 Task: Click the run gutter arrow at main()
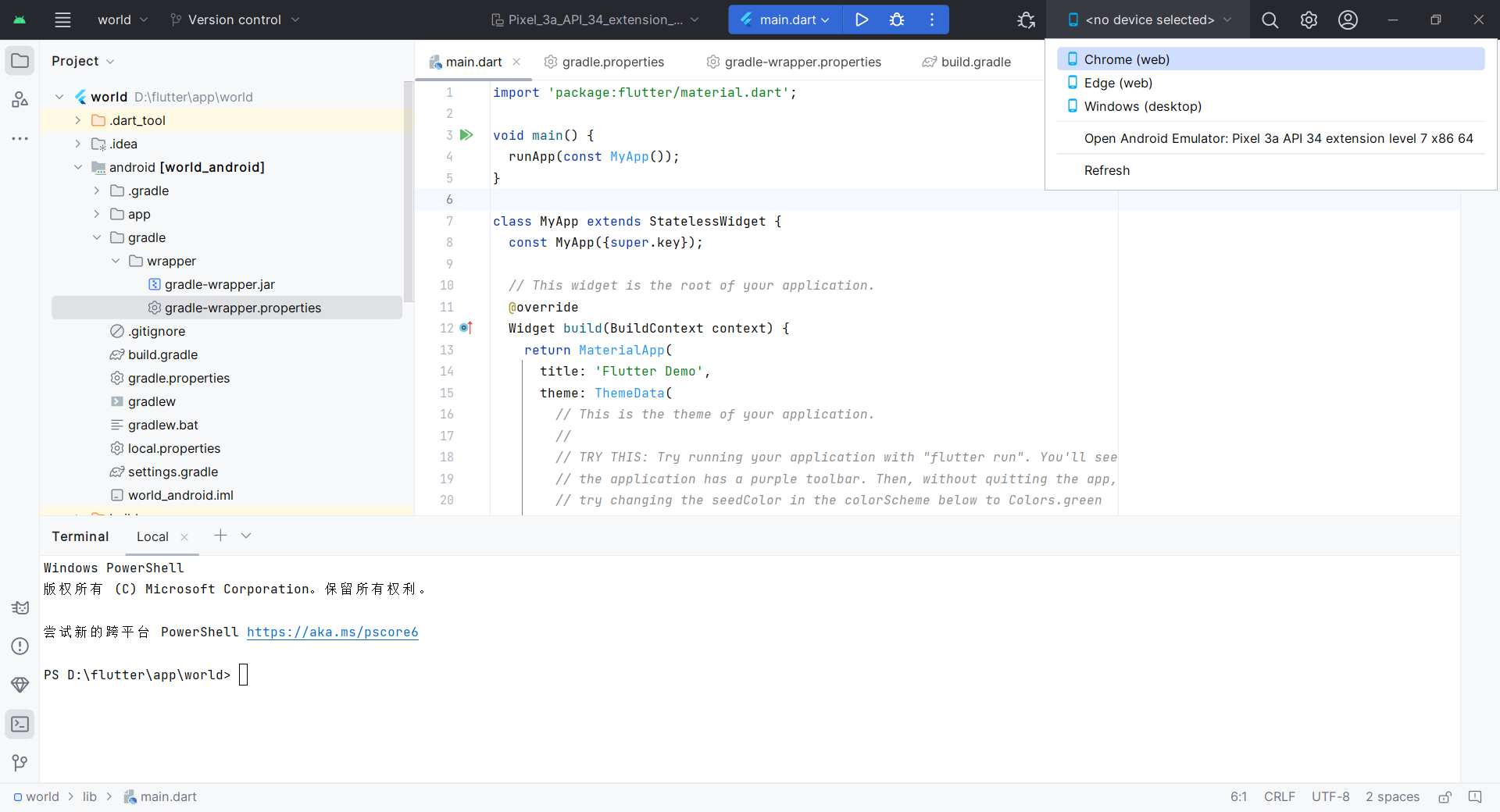pos(466,135)
